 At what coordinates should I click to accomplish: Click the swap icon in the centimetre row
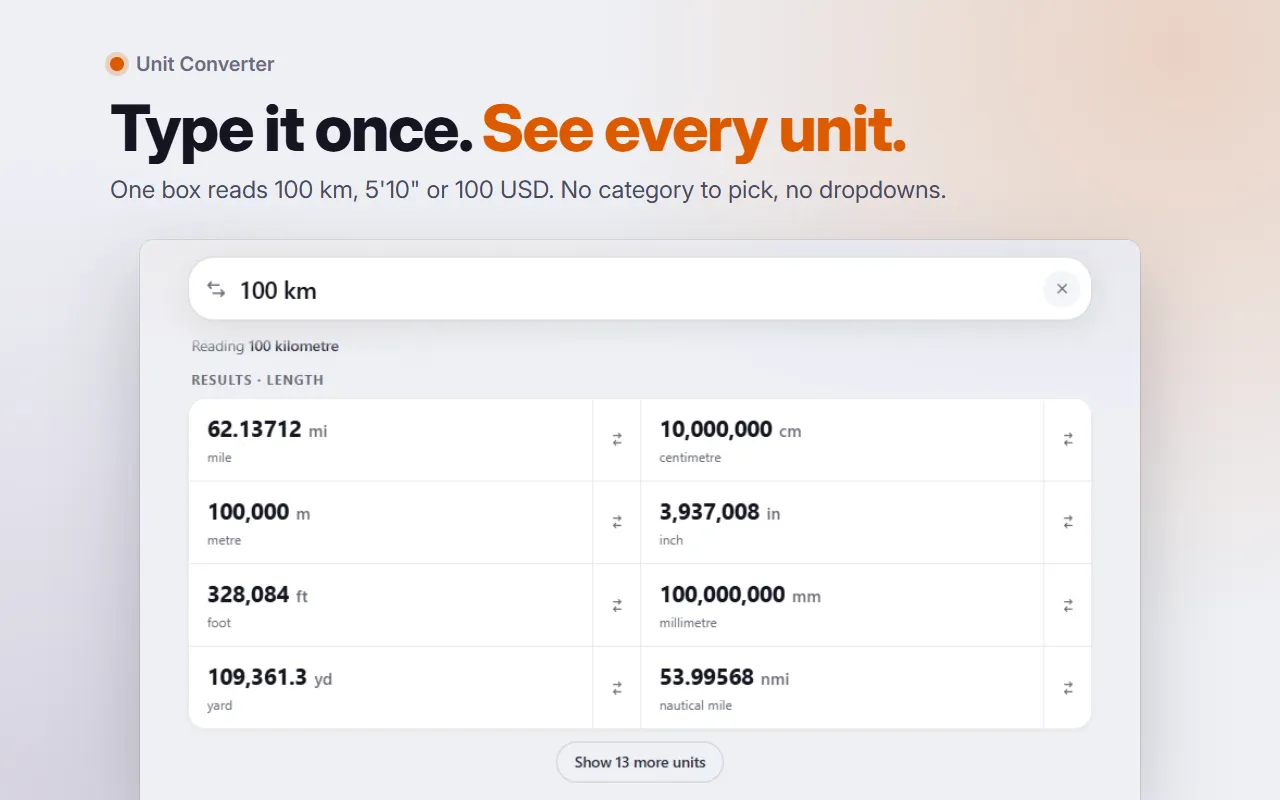(x=1068, y=439)
